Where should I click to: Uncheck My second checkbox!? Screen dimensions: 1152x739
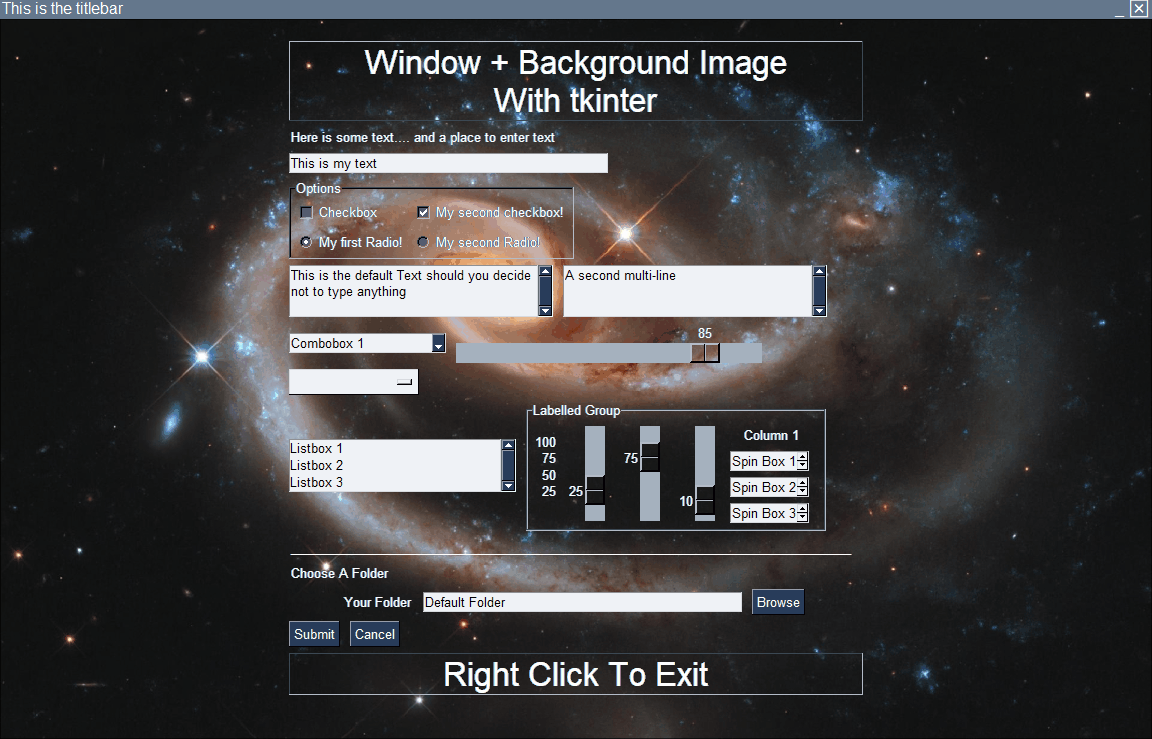pyautogui.click(x=424, y=213)
